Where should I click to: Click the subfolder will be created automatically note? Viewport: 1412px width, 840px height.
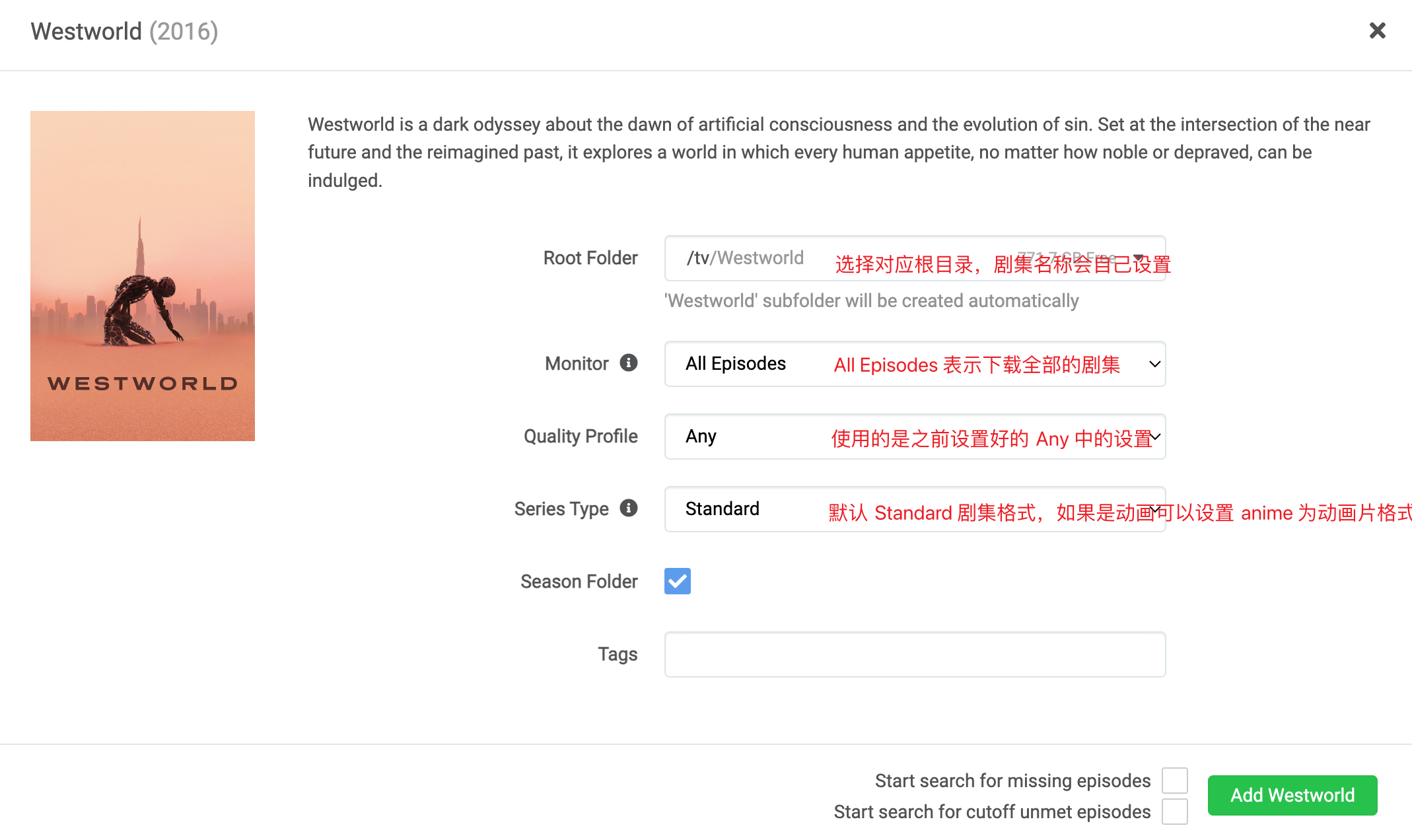(872, 301)
